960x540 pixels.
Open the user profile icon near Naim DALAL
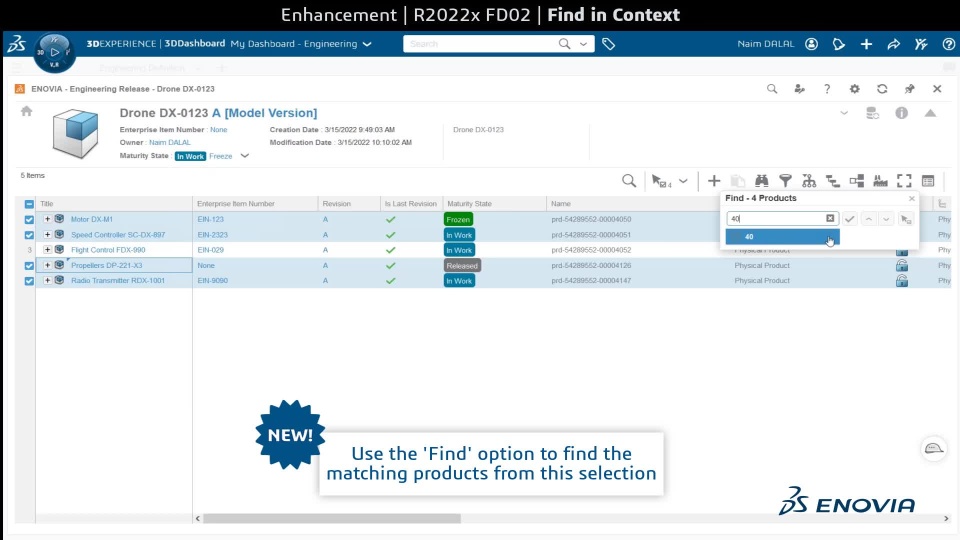point(811,44)
